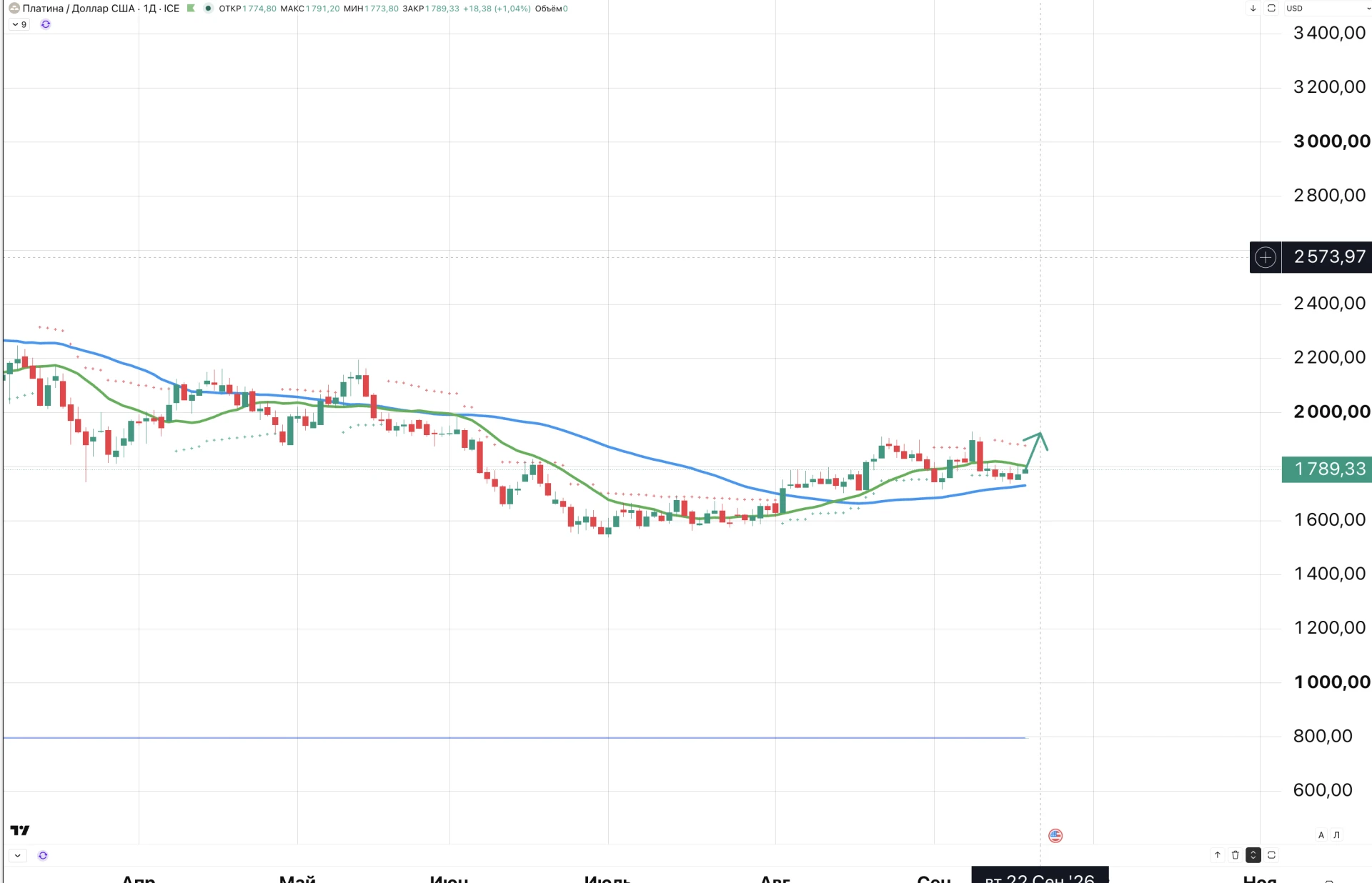Expand the lower pane legend chevron

(18, 856)
